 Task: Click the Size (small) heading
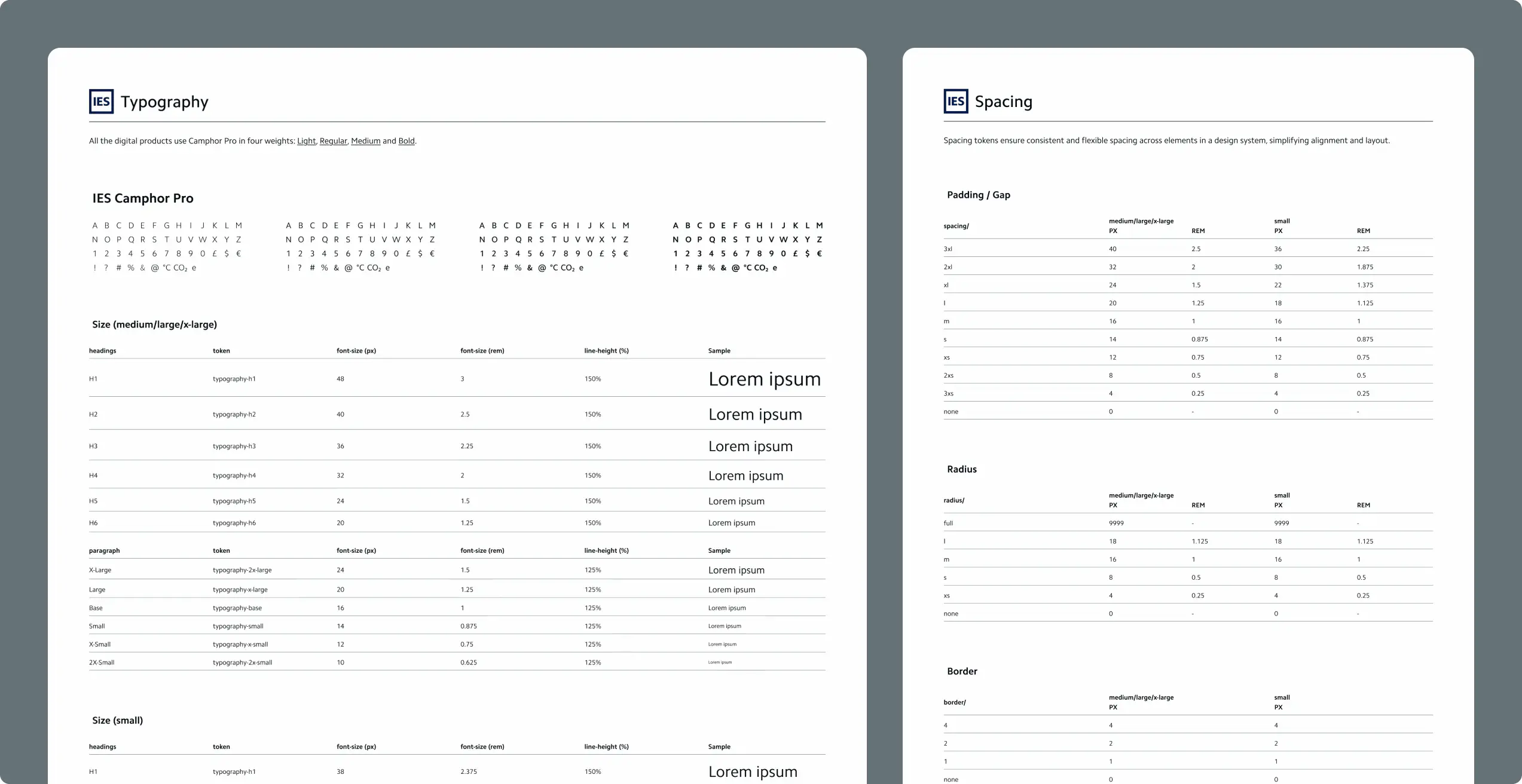117,721
